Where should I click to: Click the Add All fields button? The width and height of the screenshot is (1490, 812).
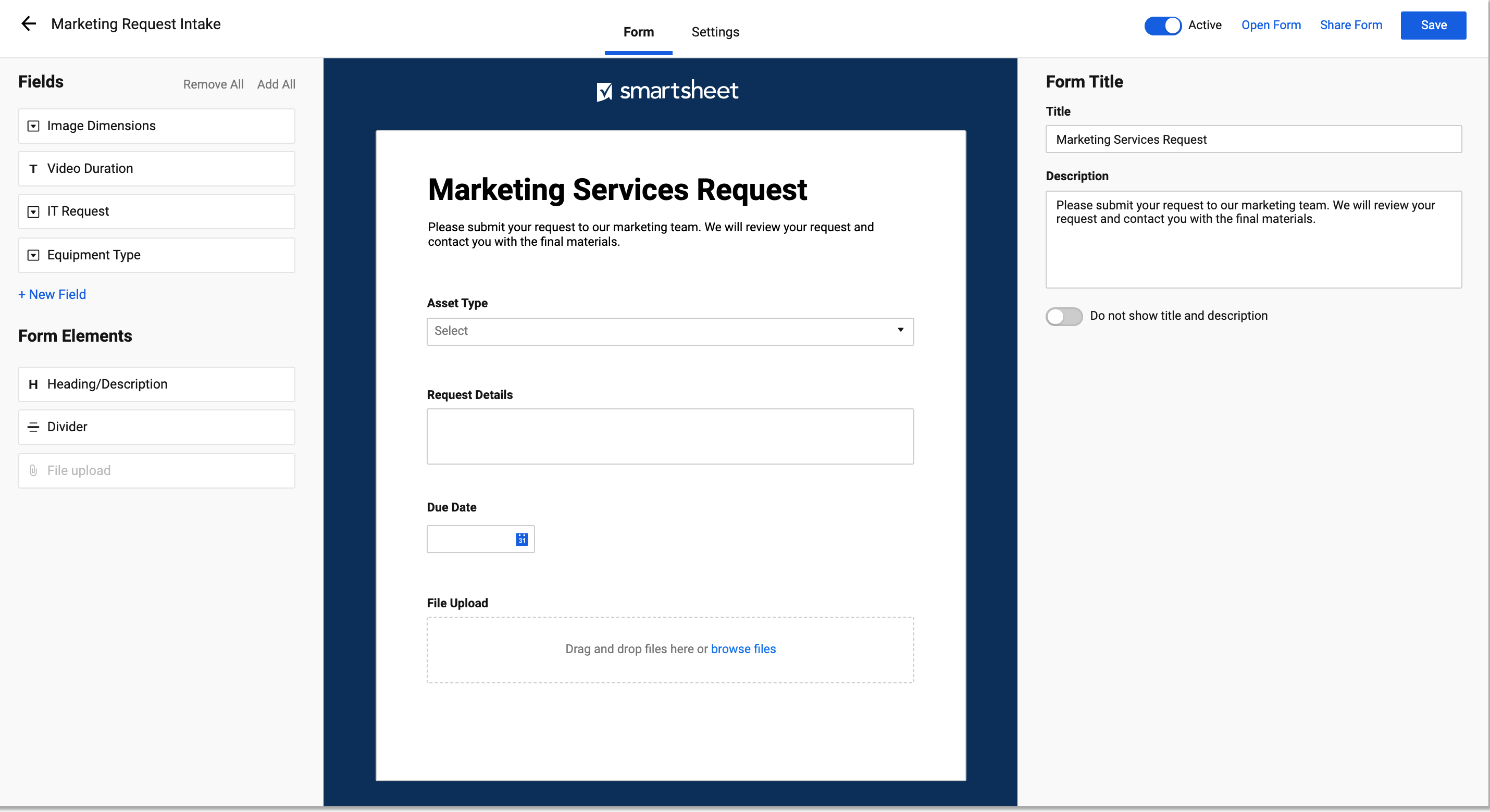tap(276, 84)
